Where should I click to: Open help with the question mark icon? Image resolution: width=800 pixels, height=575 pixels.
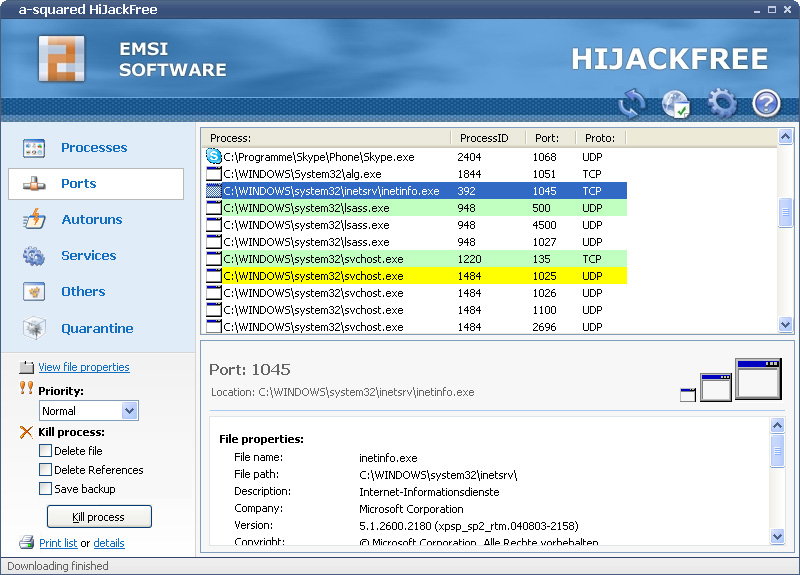pos(766,103)
